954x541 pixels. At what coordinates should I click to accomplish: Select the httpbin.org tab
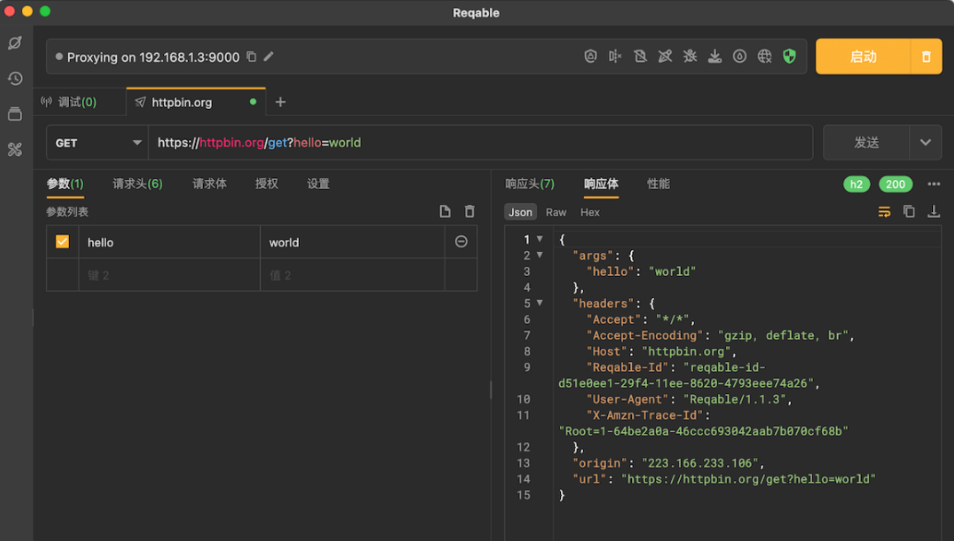click(196, 102)
